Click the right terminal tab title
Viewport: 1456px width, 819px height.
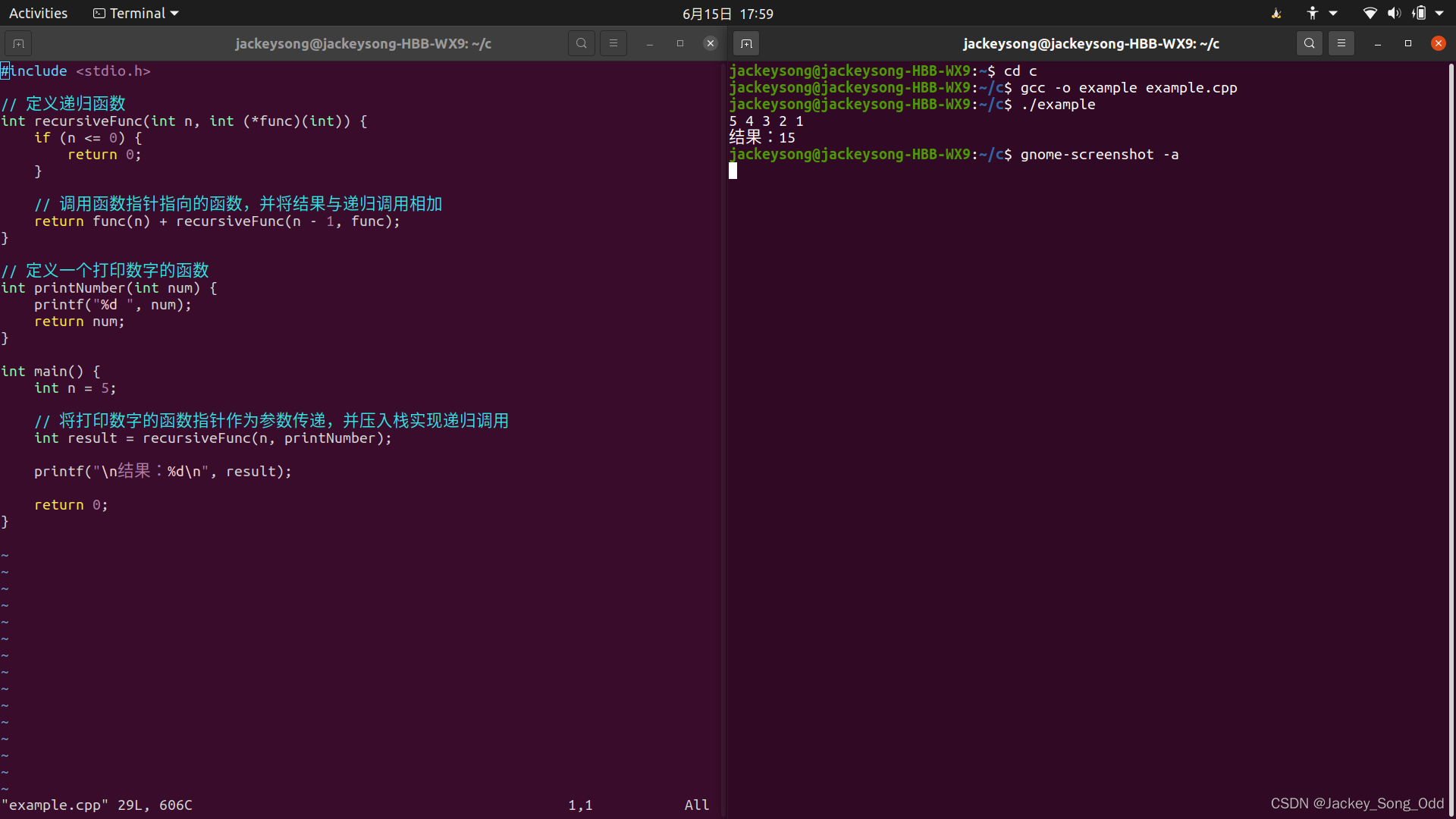[x=1090, y=43]
